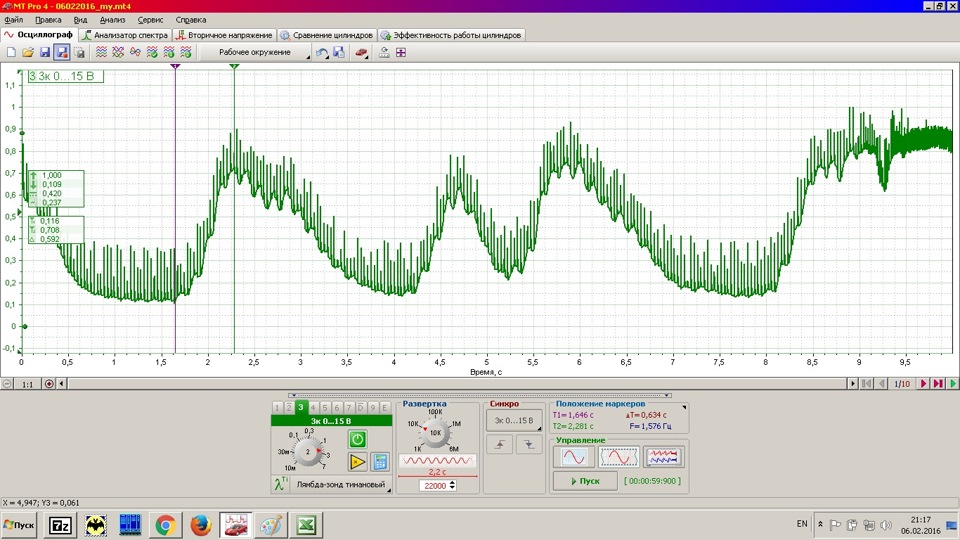Viewport: 960px width, 540px height.
Task: Click the lambda sensor icon
Action: coord(280,484)
